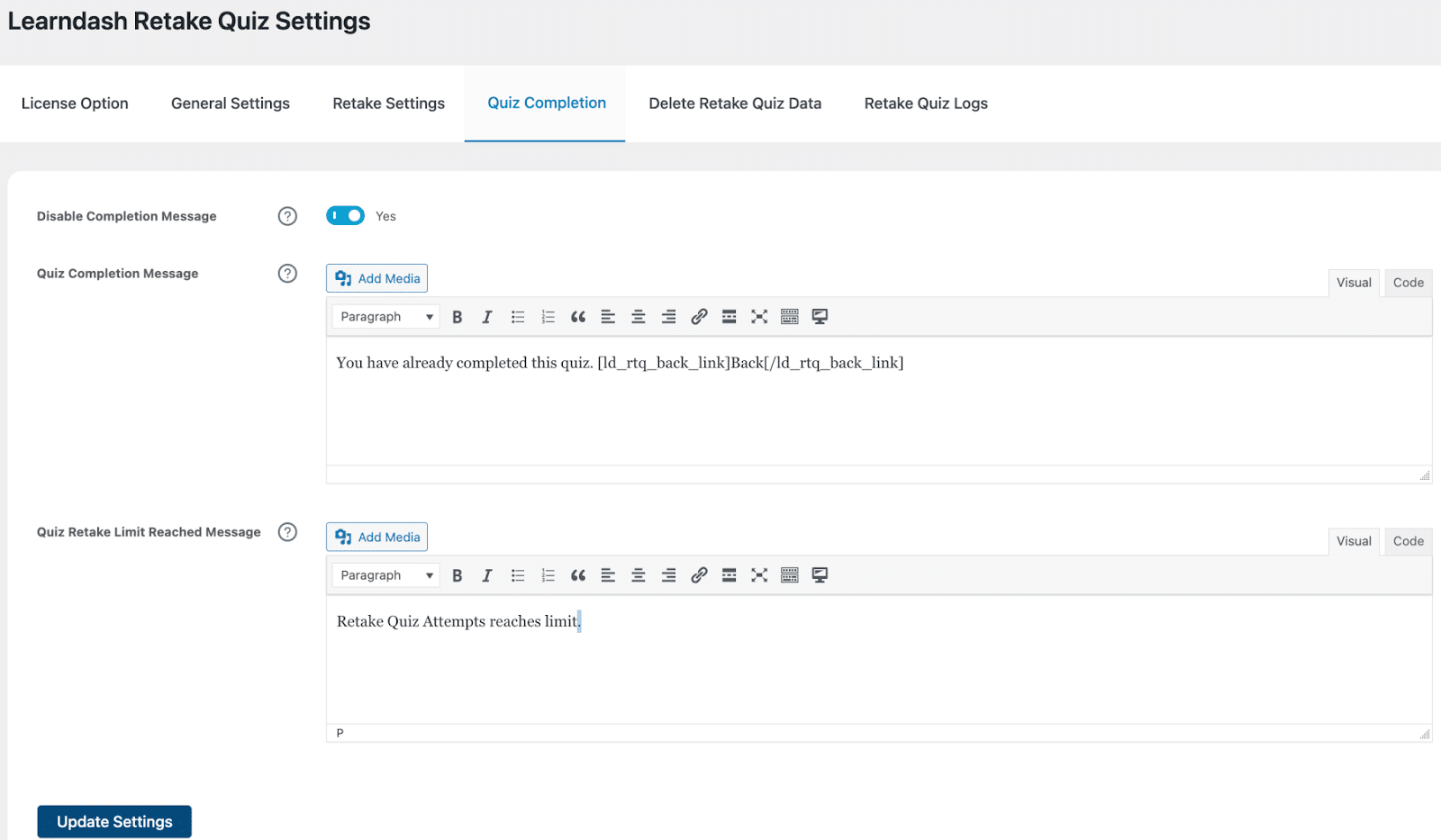Toggle italic in Quiz Completion Message editor
Viewport: 1441px width, 840px height.
(x=487, y=317)
